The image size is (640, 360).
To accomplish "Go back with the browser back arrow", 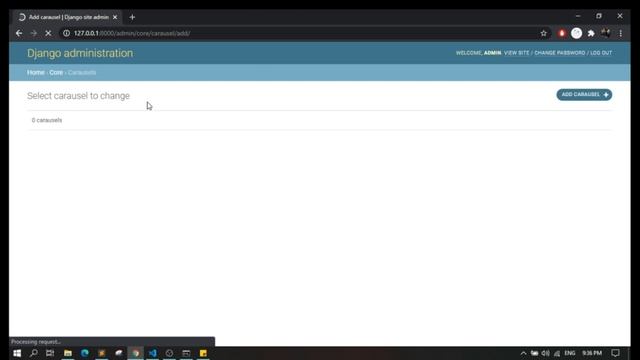I will click(x=19, y=33).
